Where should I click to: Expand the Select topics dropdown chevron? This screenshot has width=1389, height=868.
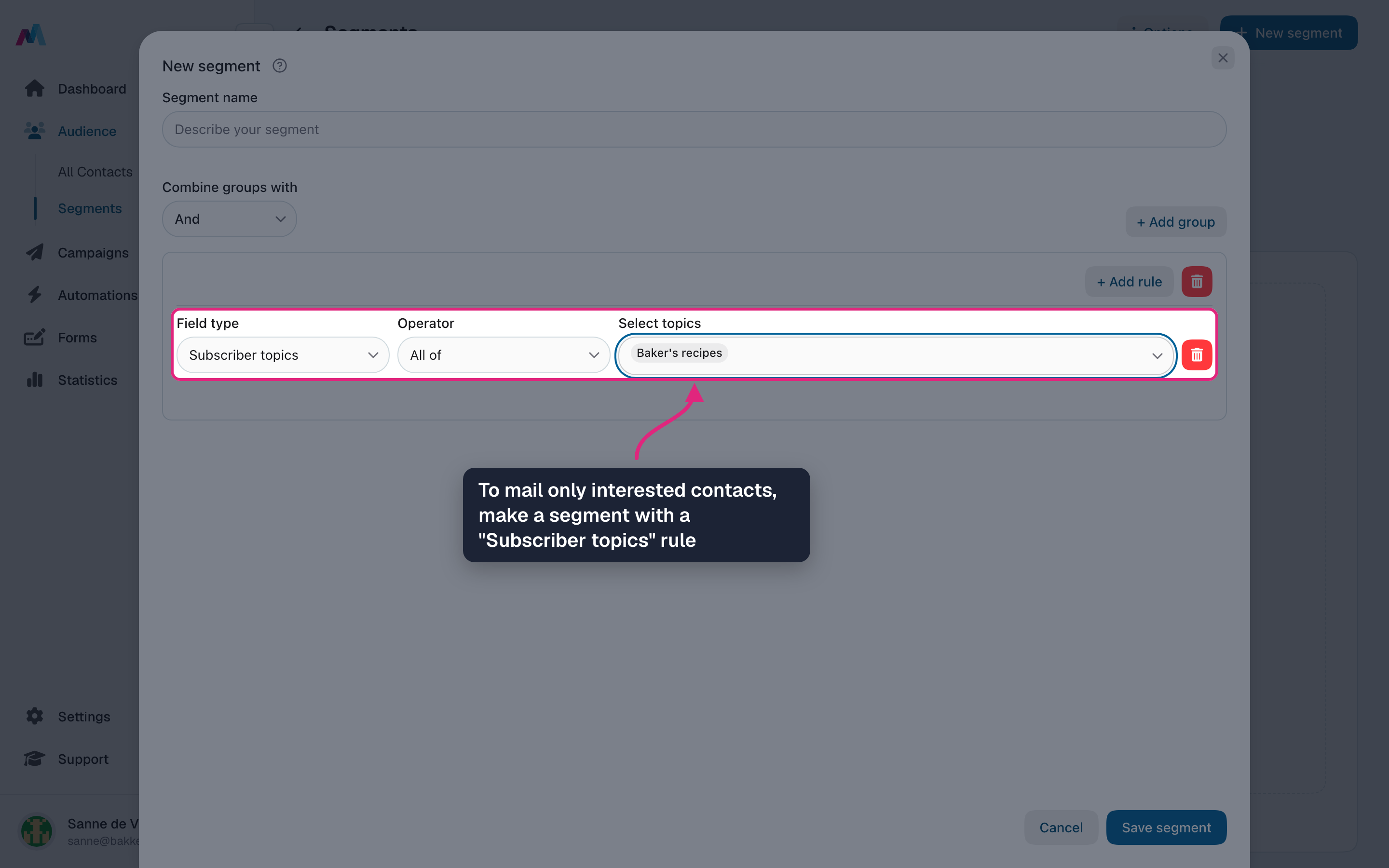[x=1157, y=356]
